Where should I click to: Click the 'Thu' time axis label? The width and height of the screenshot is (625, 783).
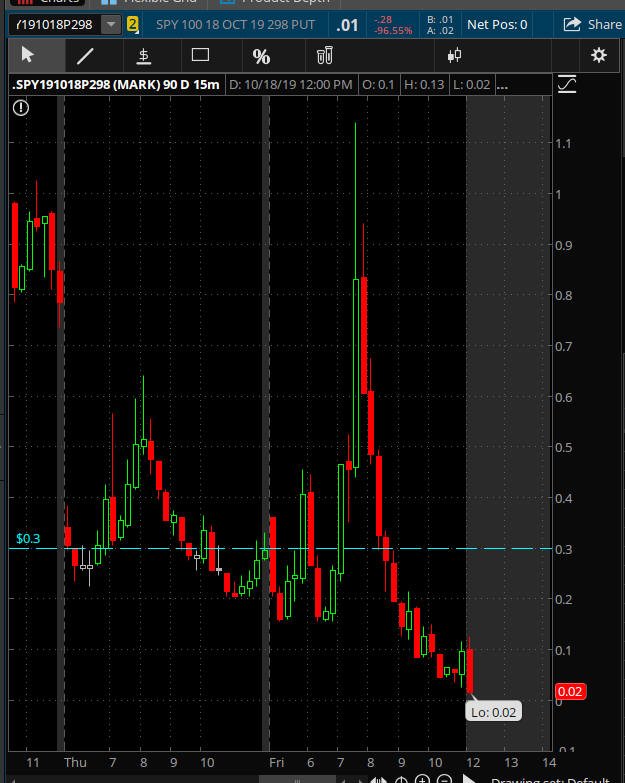[75, 763]
